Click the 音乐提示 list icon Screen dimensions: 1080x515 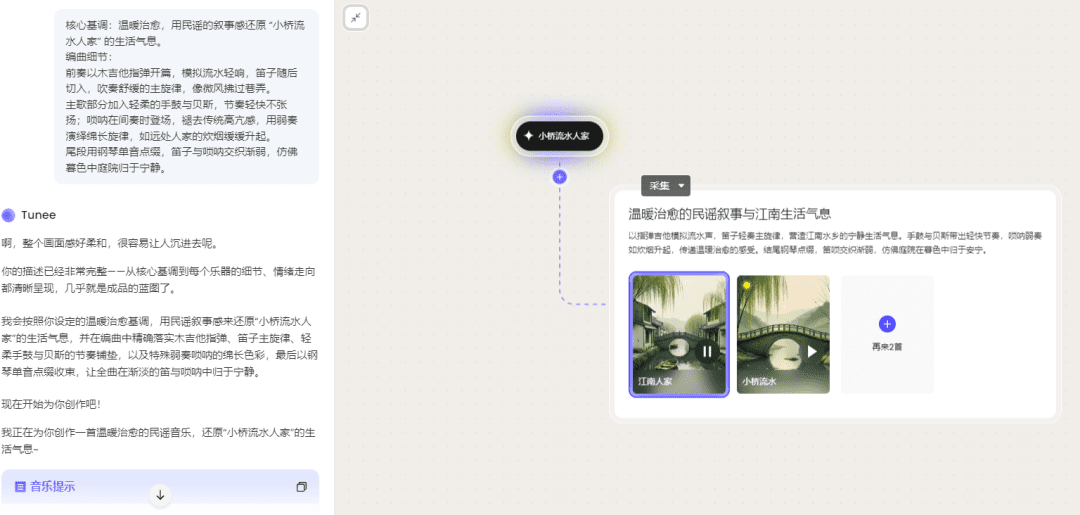coord(20,487)
